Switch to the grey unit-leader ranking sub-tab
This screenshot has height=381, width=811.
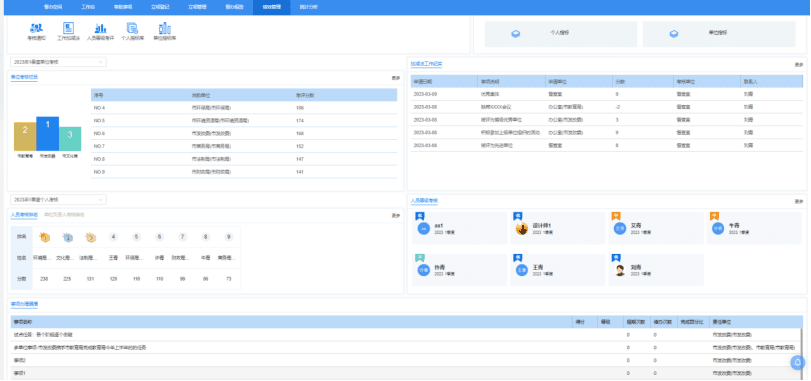[x=65, y=215]
